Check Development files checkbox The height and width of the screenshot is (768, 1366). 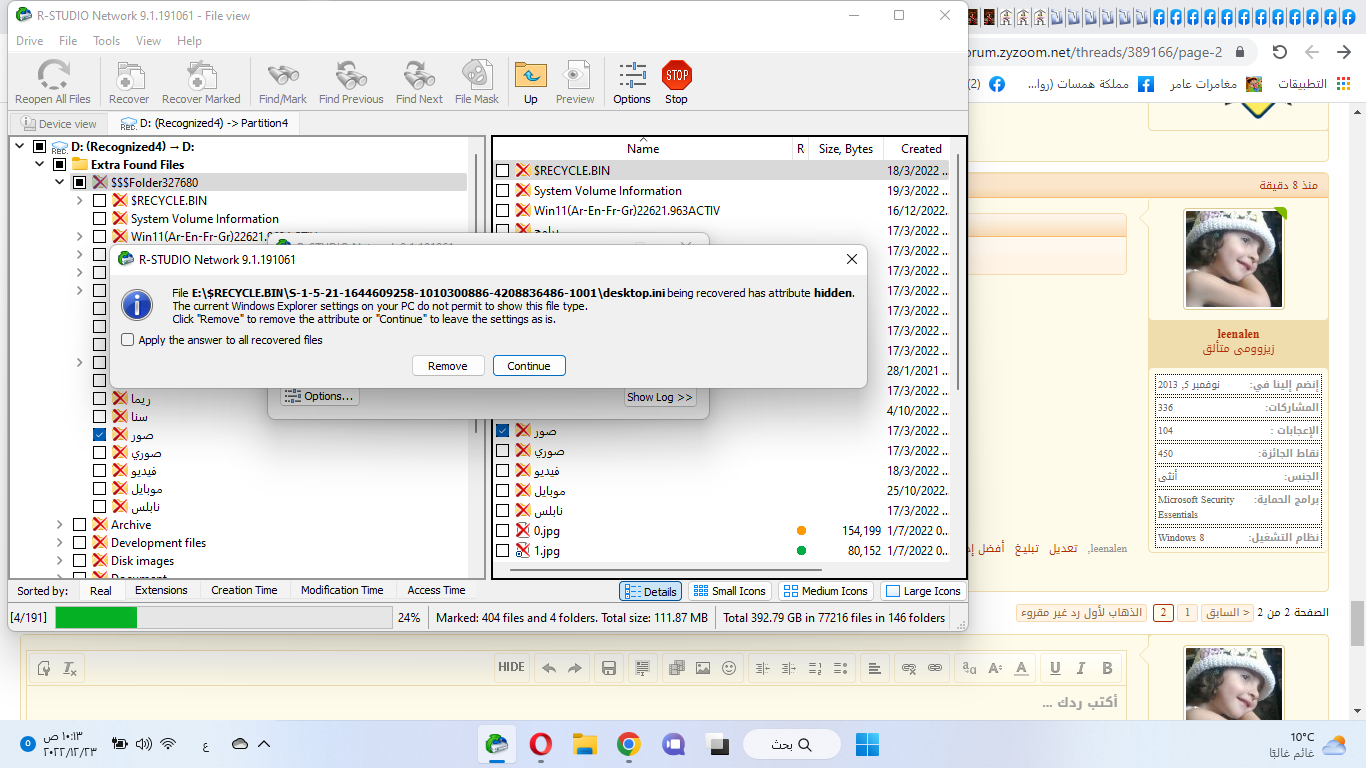click(79, 543)
